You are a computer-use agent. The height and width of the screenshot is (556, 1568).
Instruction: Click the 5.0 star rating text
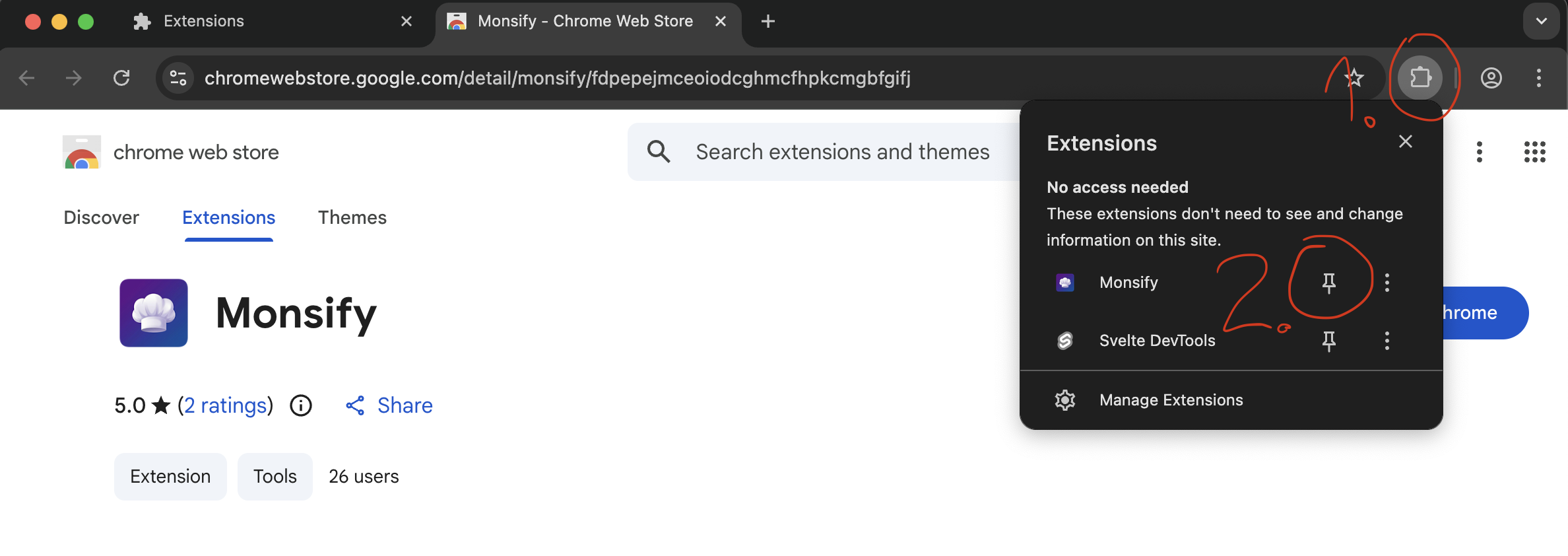pos(143,405)
